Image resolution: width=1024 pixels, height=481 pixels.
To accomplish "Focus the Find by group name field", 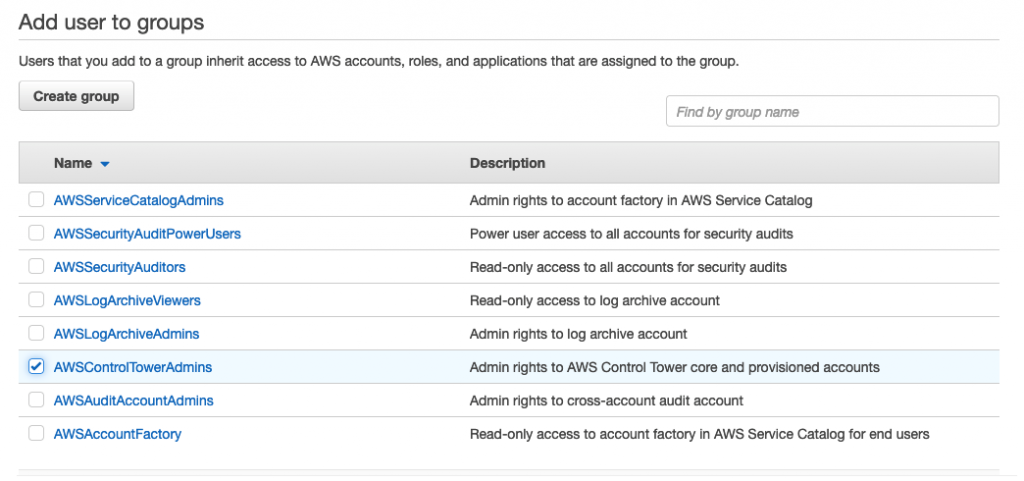I will 832,112.
